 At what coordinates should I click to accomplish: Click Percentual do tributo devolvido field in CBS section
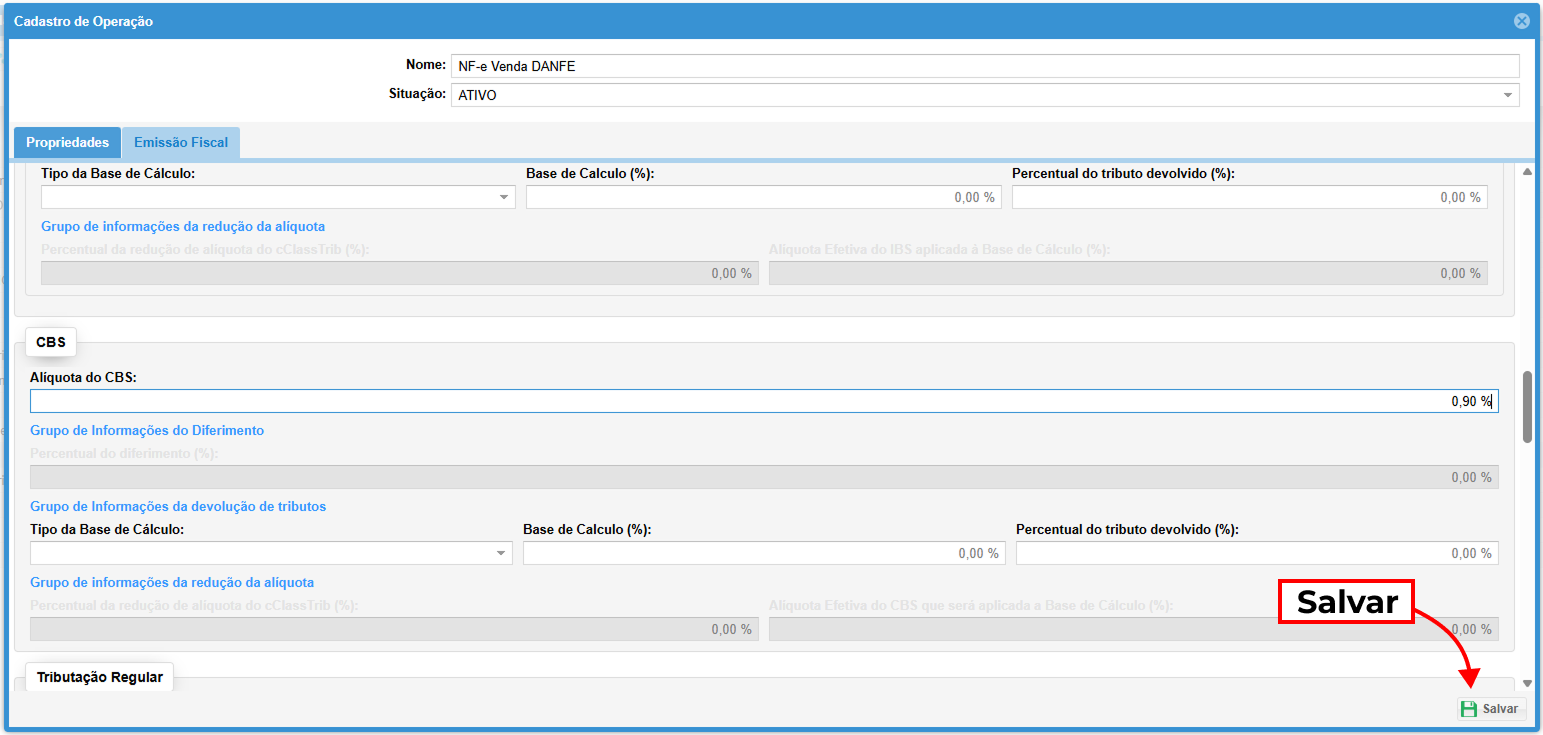coord(1256,553)
